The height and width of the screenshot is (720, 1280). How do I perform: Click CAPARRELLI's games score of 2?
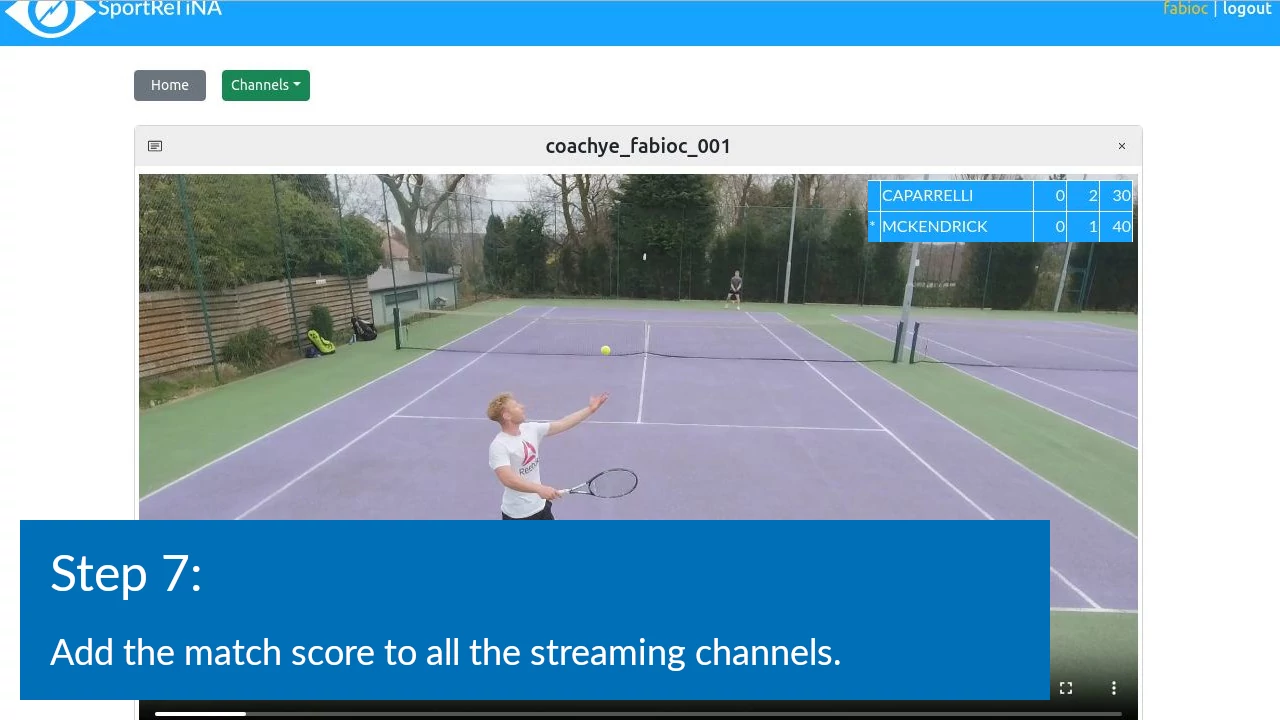(x=1092, y=196)
